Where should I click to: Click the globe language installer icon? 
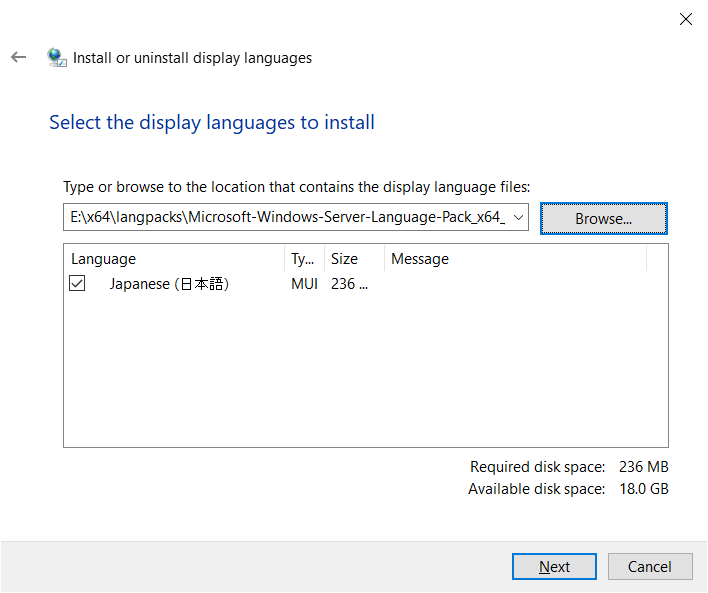(x=57, y=58)
